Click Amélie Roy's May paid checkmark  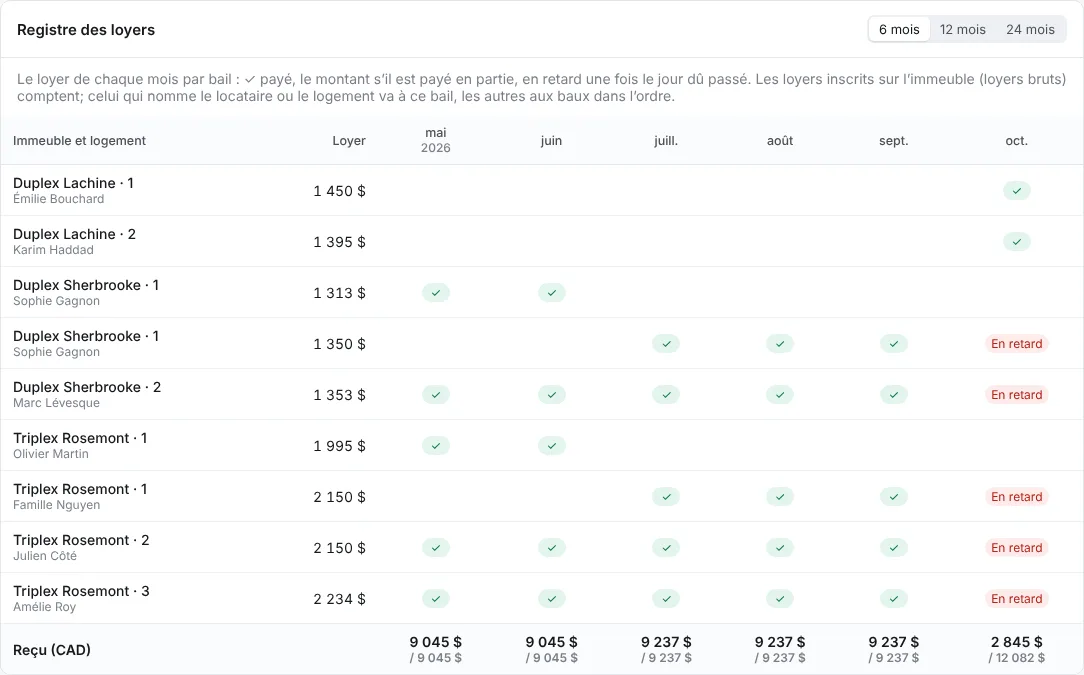pos(436,599)
